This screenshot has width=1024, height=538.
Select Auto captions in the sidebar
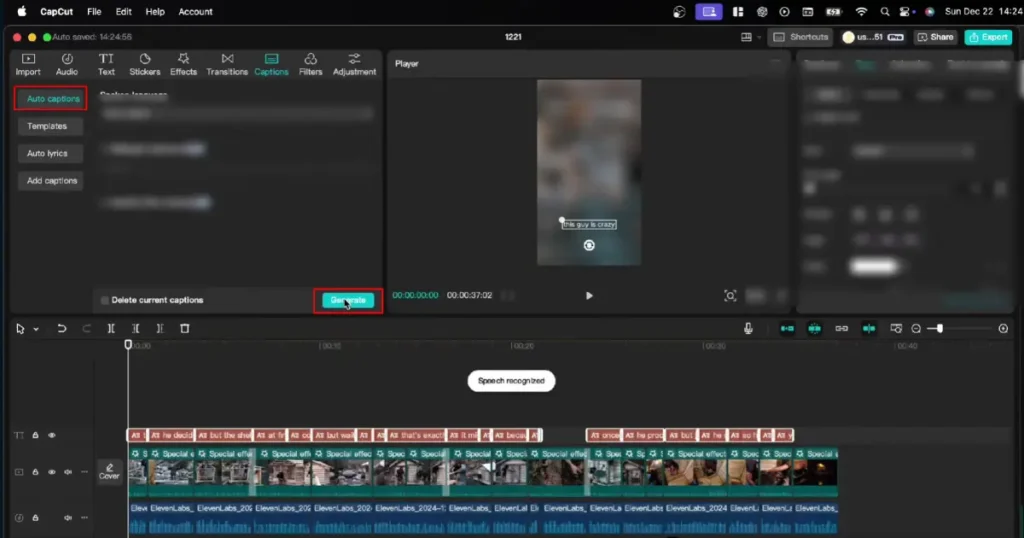point(51,99)
